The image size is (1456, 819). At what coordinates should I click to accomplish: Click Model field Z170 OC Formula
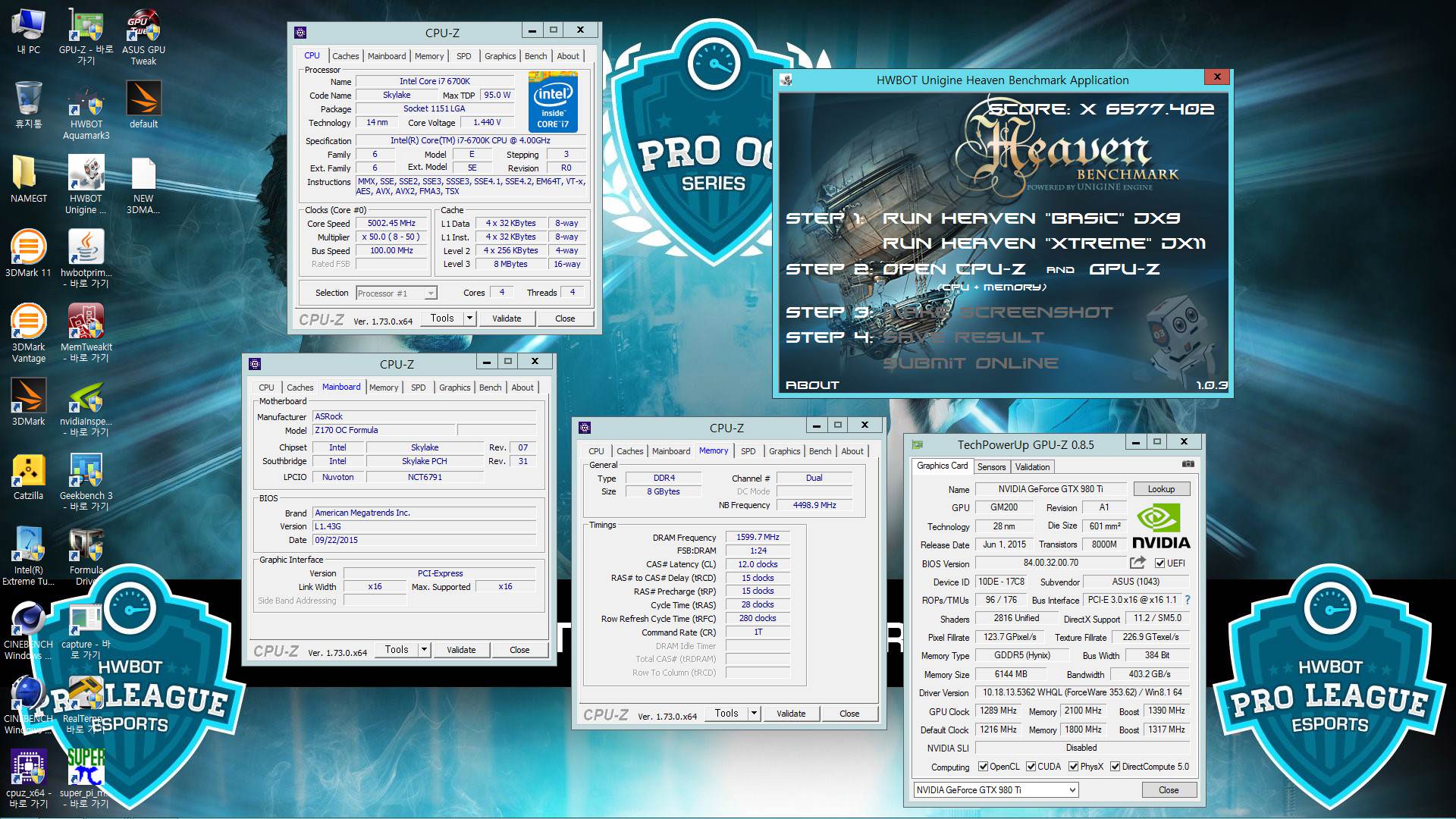[384, 431]
